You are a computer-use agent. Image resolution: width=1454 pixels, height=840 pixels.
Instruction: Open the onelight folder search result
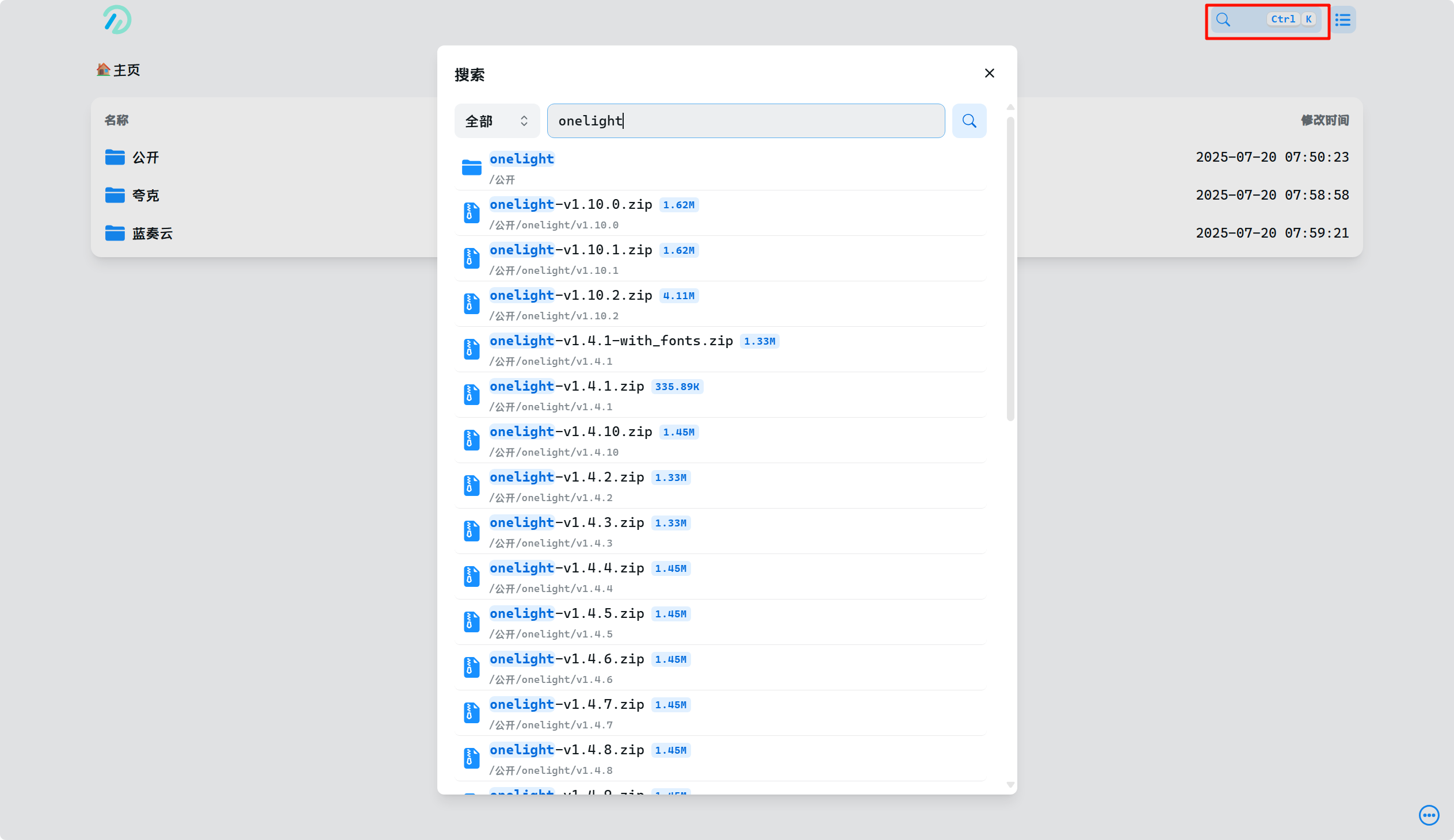[x=522, y=159]
